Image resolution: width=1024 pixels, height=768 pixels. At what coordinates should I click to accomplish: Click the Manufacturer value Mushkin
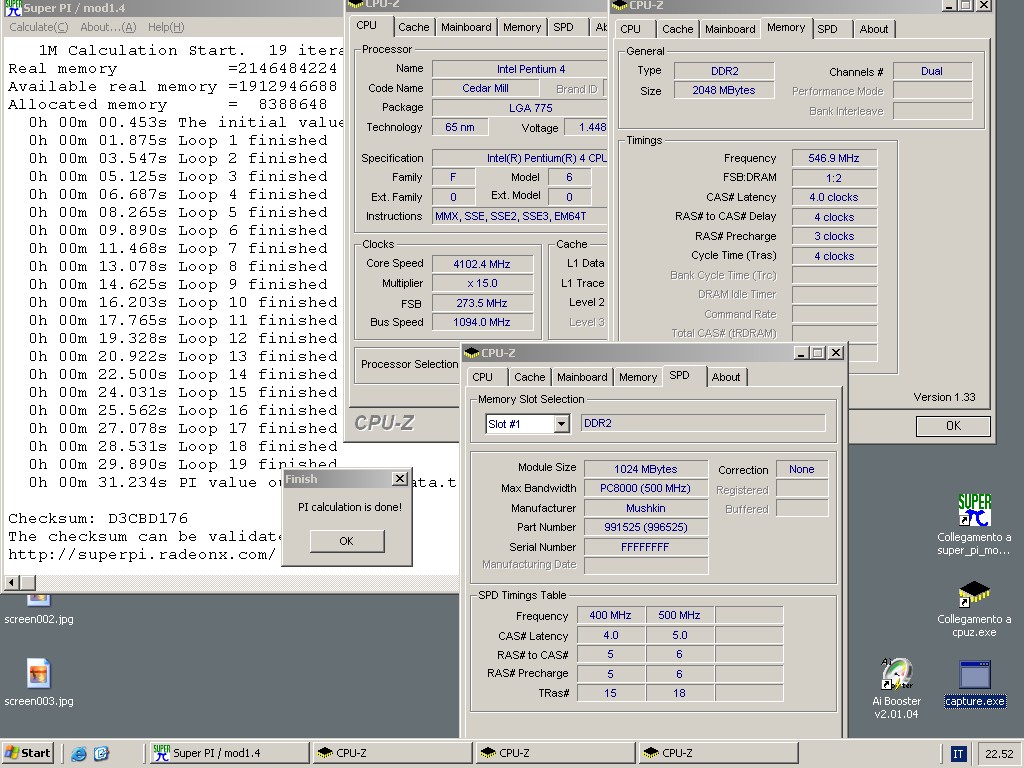(x=646, y=508)
